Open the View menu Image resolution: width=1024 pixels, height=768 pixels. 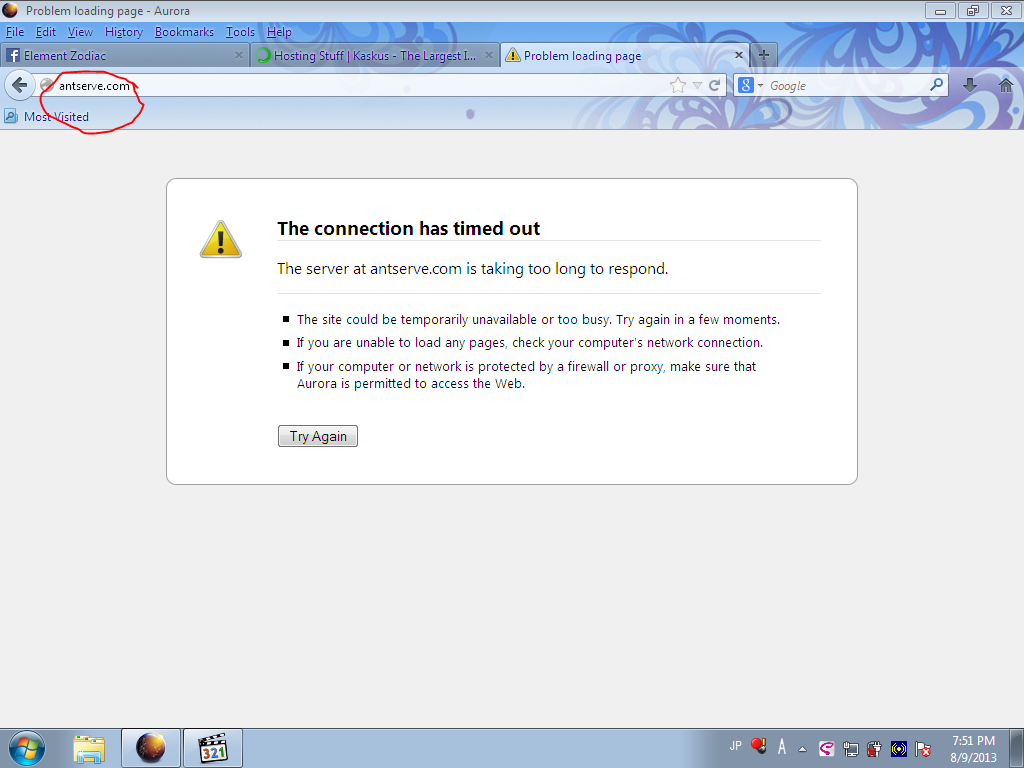[80, 31]
